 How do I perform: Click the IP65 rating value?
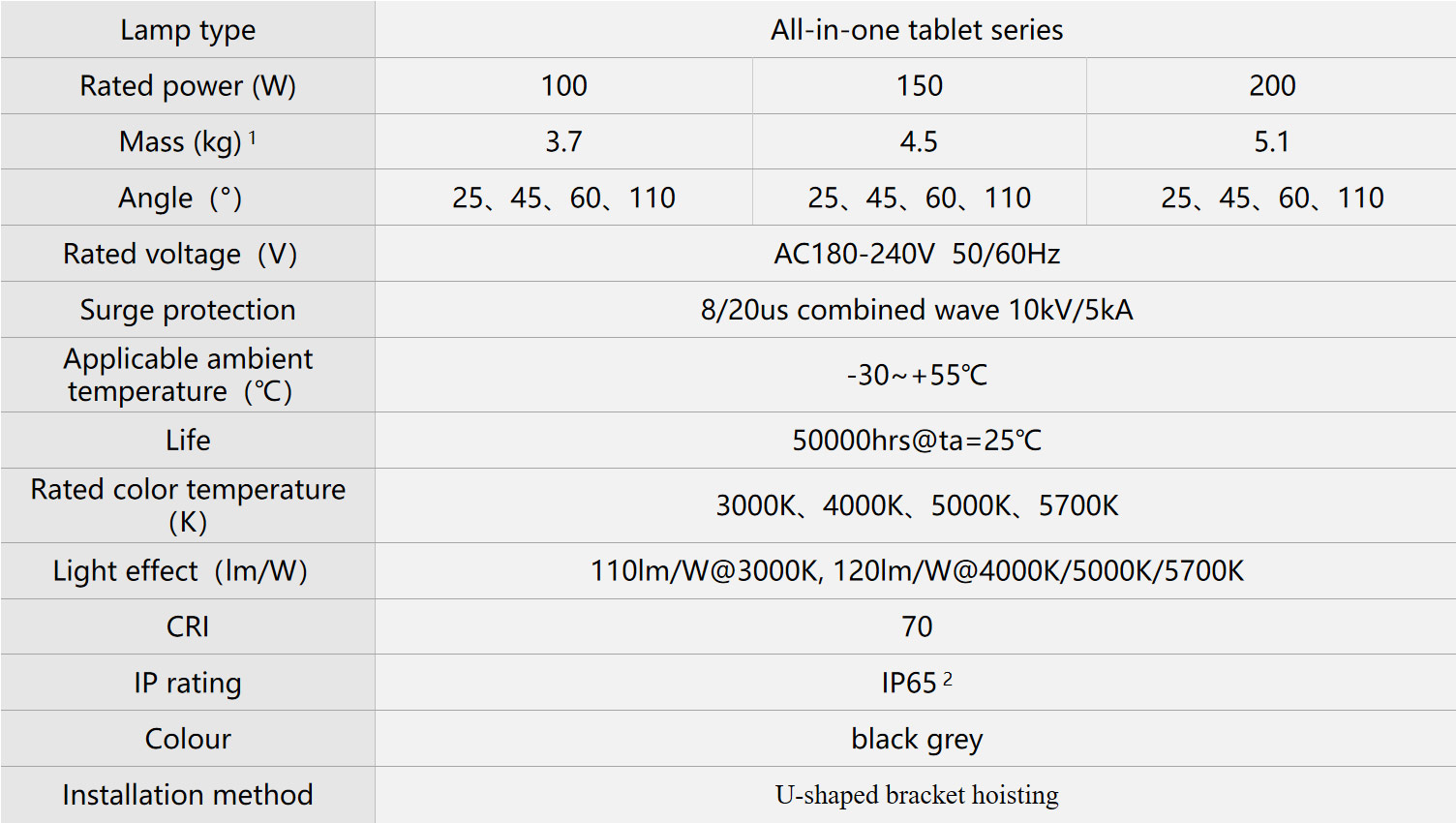tap(910, 684)
